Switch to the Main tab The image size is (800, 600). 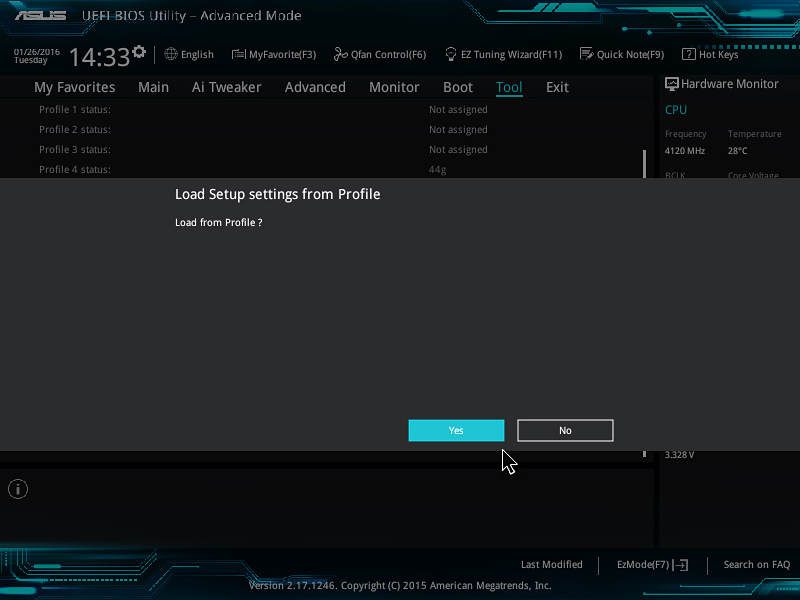(x=153, y=87)
